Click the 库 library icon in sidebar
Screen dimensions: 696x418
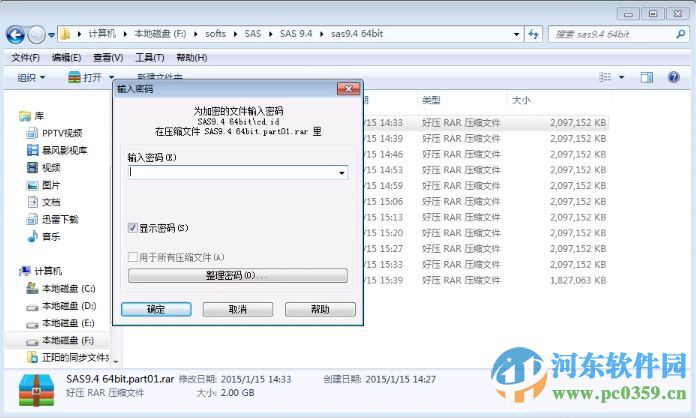click(25, 116)
